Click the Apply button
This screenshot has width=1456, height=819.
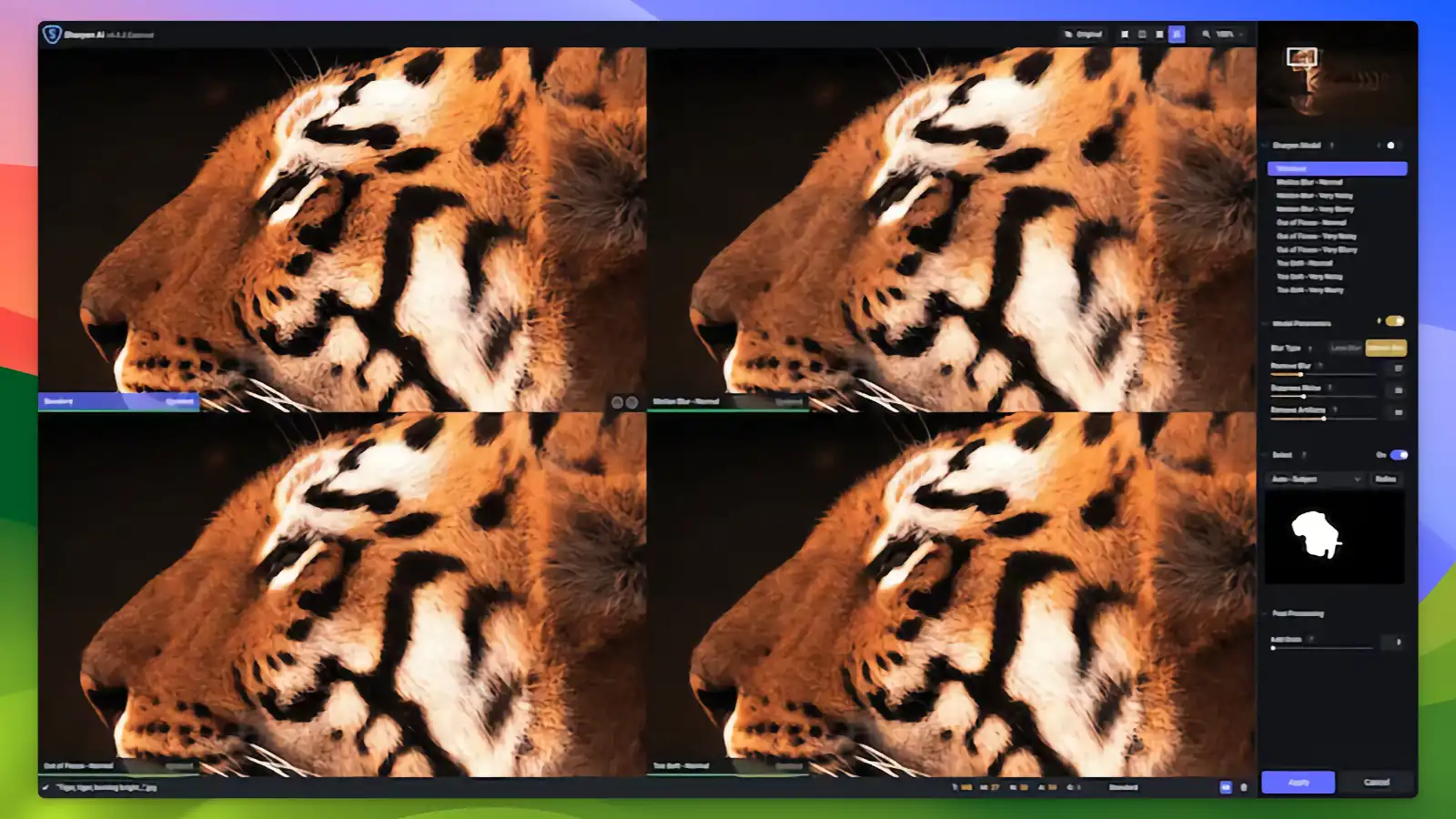click(1298, 783)
